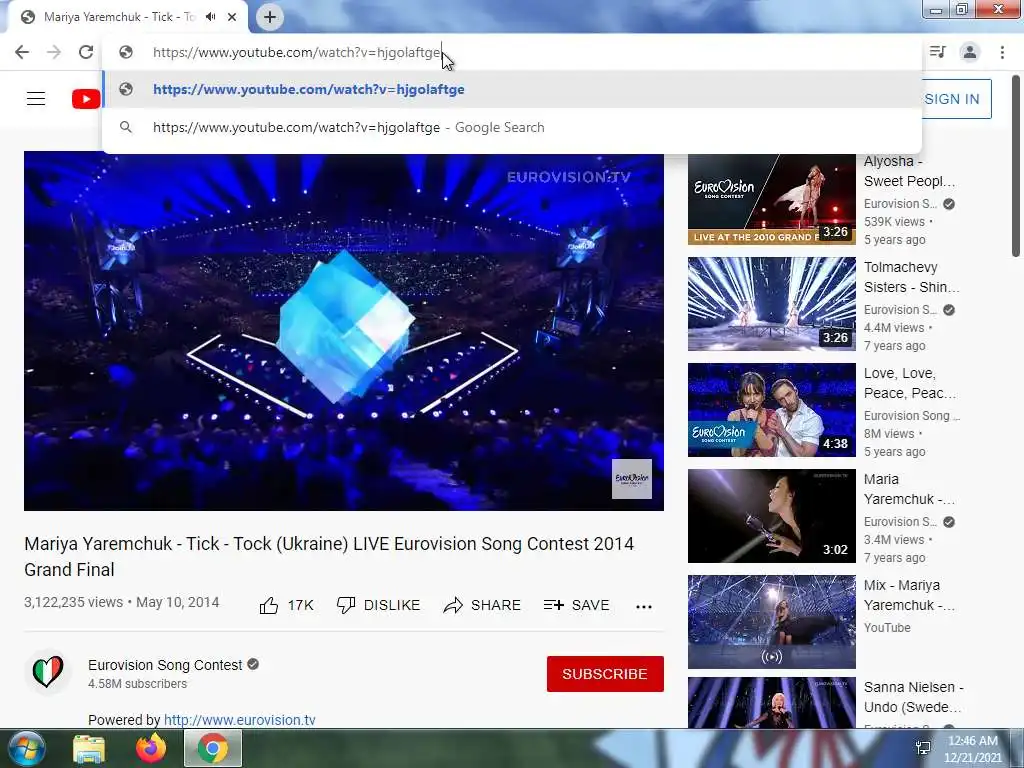Launch Firefox from the taskbar
The width and height of the screenshot is (1024, 768).
[151, 748]
